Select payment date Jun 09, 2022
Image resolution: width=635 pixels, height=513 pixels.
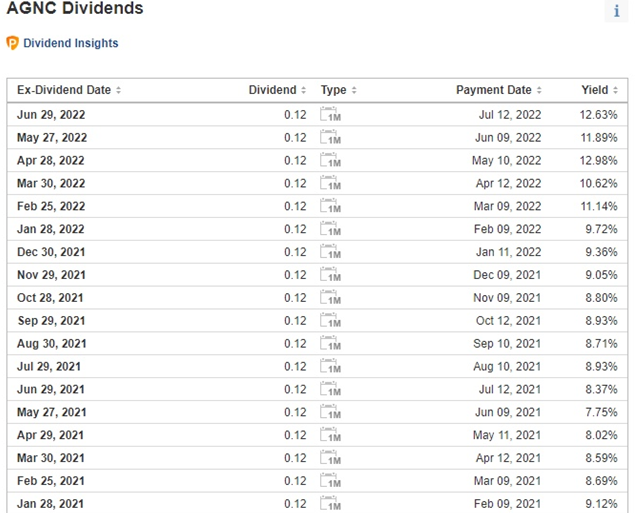point(508,138)
